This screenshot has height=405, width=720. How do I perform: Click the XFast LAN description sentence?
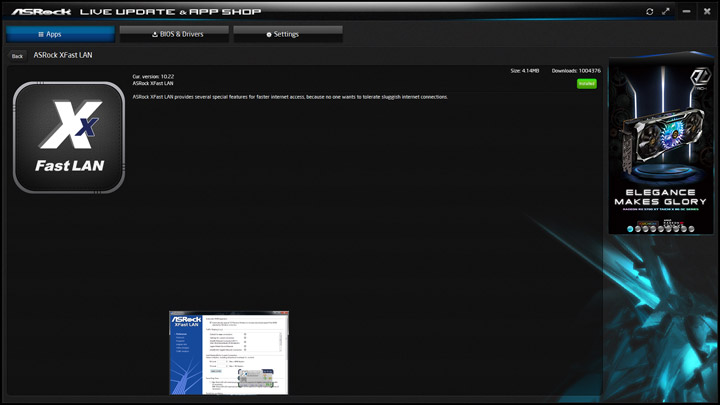[290, 97]
